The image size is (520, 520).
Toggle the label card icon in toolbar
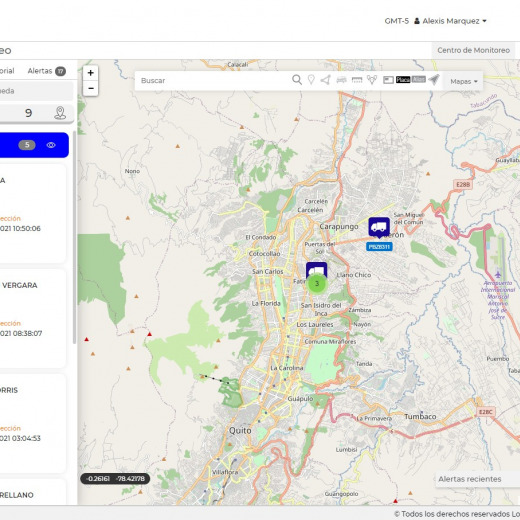tap(388, 80)
